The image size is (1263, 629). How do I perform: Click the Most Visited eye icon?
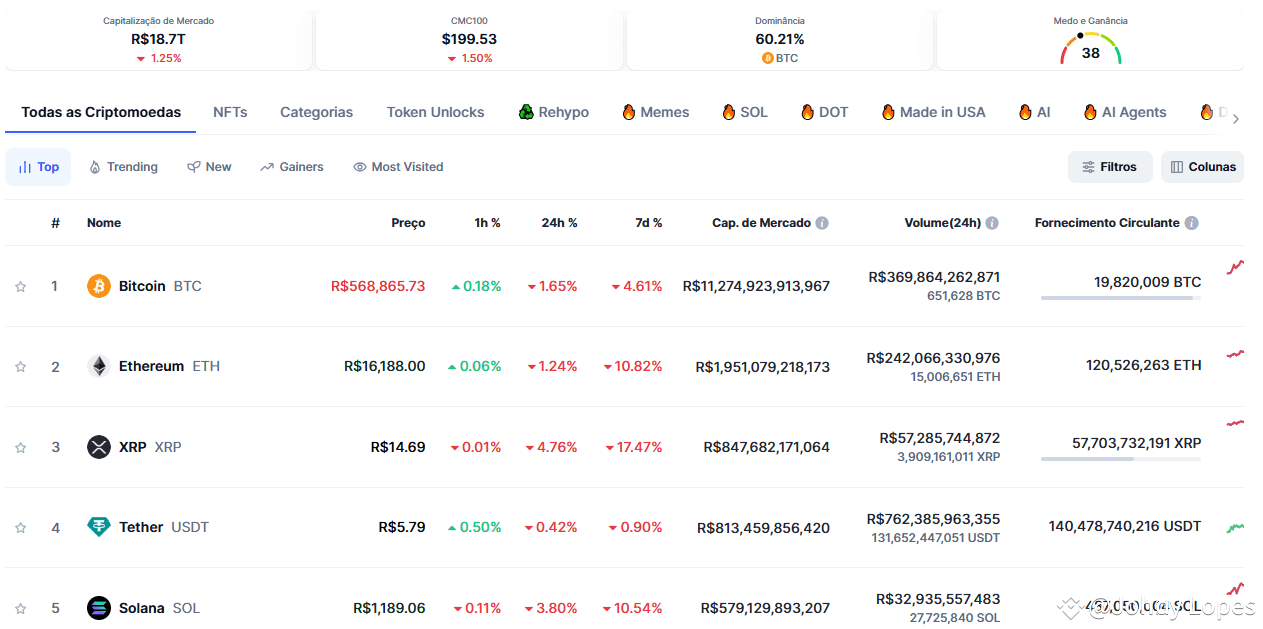360,167
